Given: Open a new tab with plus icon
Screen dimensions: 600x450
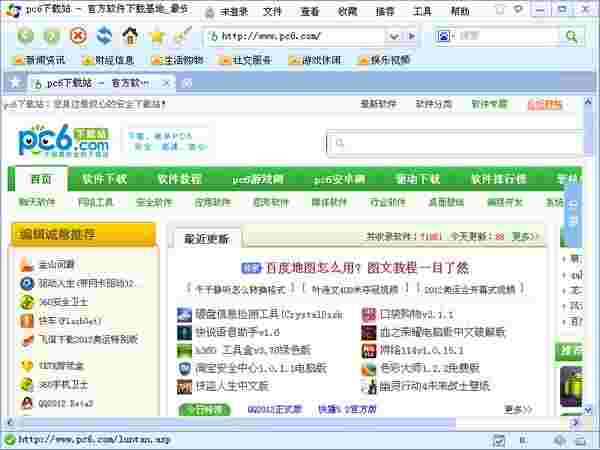Looking at the screenshot, I should [x=187, y=83].
